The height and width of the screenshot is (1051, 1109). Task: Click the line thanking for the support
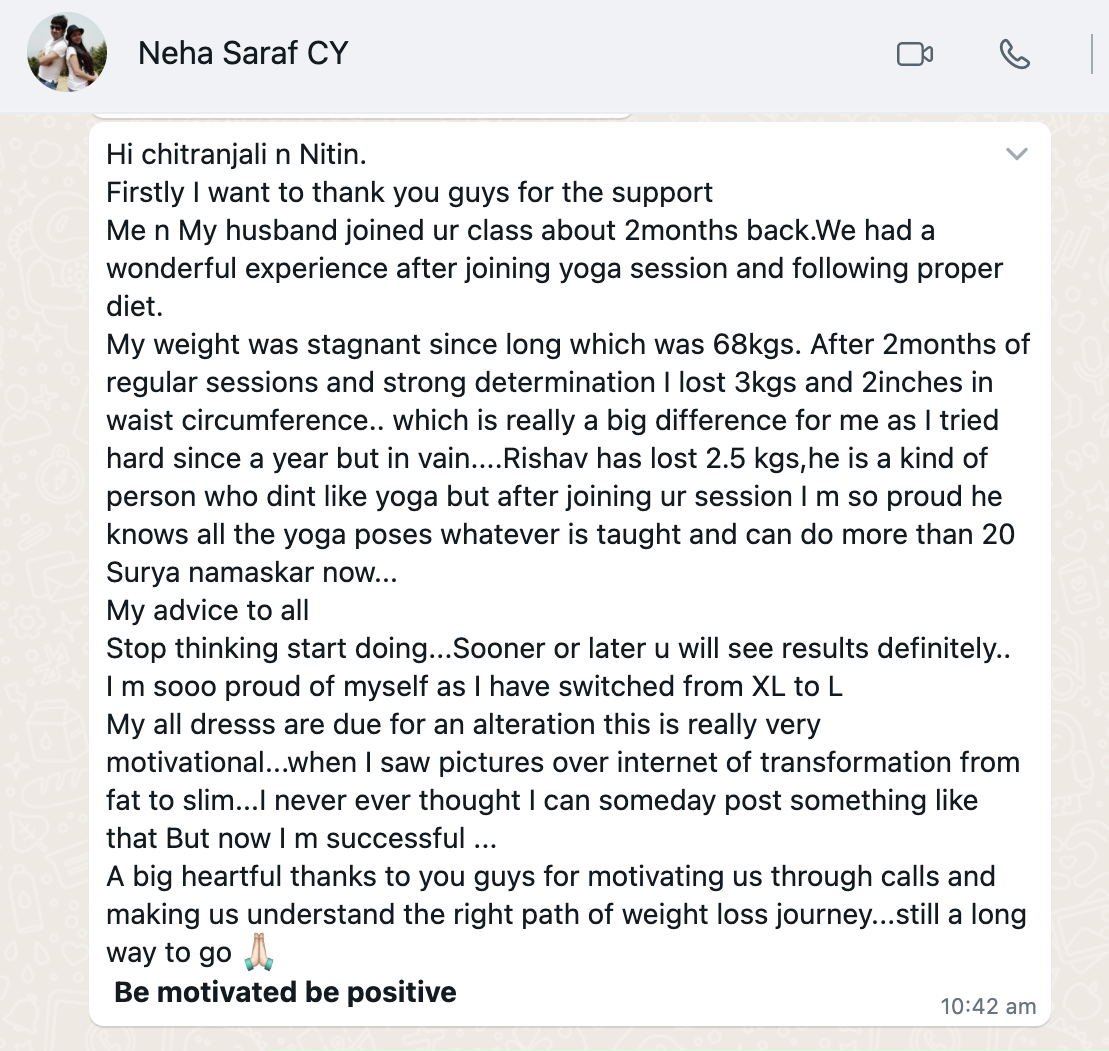pos(410,192)
